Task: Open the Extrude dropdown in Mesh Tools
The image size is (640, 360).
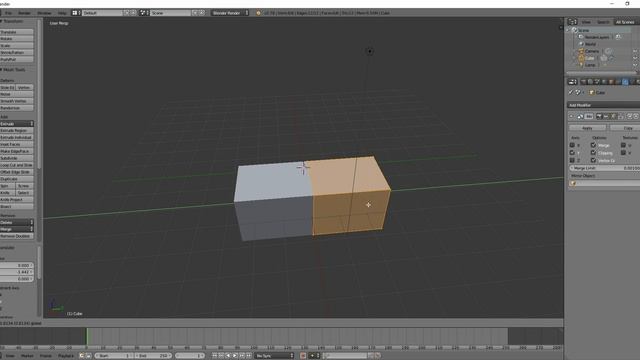Action: (x=17, y=124)
